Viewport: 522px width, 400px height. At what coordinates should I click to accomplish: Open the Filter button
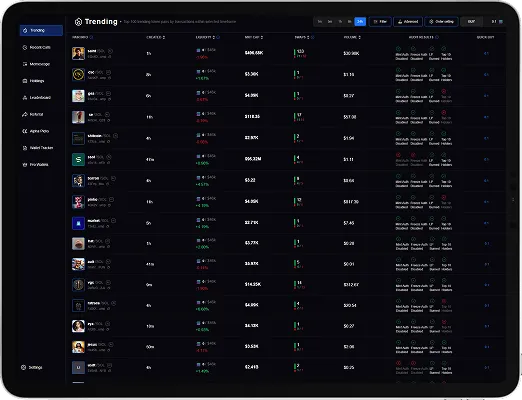pyautogui.click(x=380, y=22)
